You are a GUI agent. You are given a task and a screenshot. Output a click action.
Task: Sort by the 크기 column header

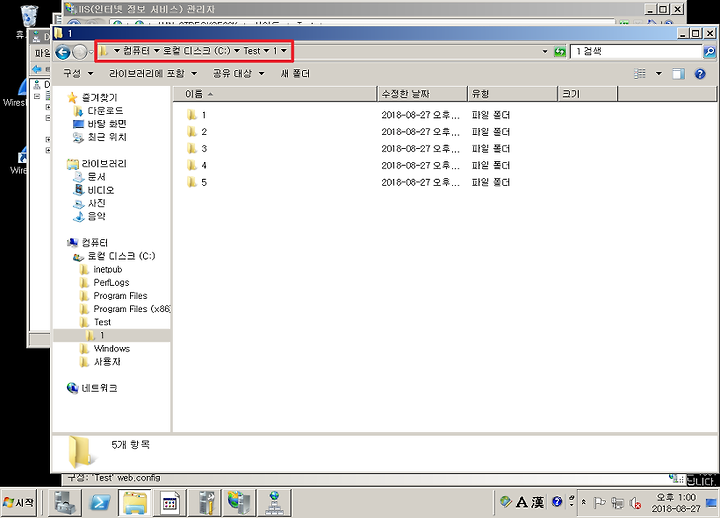588,94
